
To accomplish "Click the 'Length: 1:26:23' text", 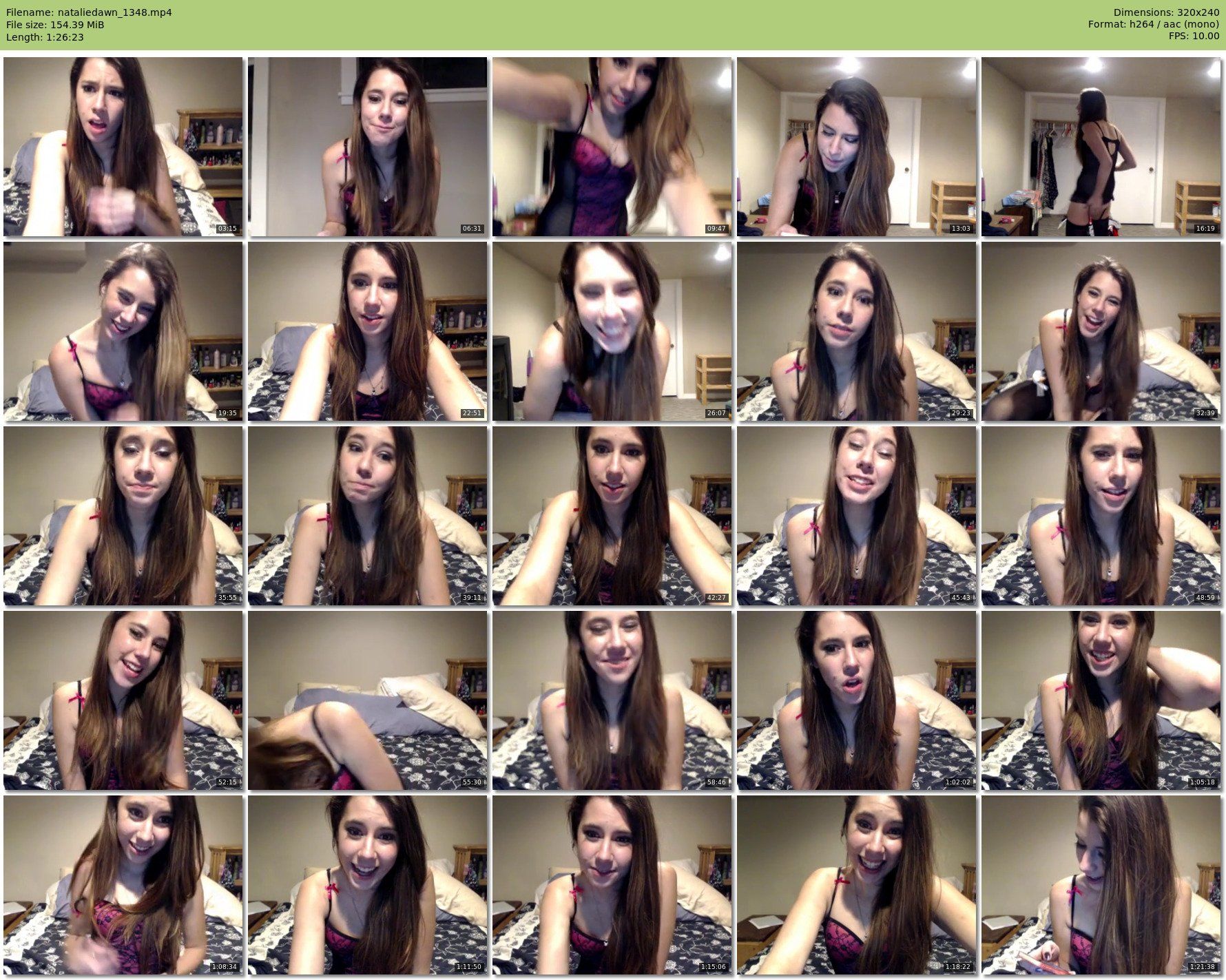I will [x=45, y=37].
